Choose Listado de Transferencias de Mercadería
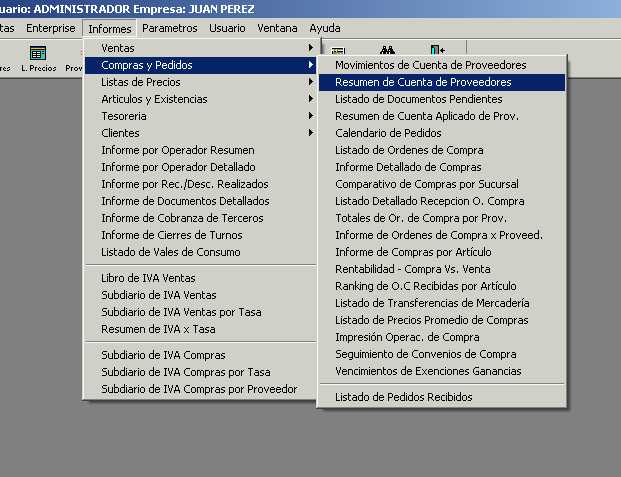The height and width of the screenshot is (477, 621). [x=442, y=303]
